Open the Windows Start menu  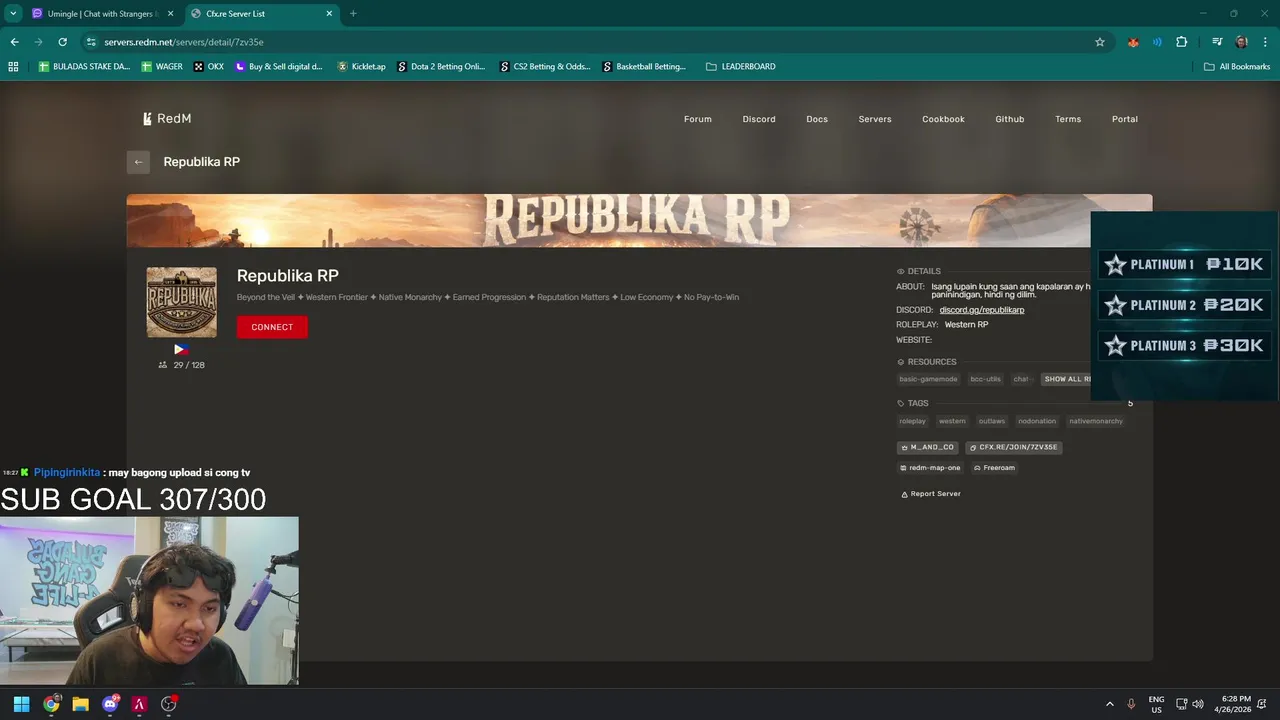[21, 704]
